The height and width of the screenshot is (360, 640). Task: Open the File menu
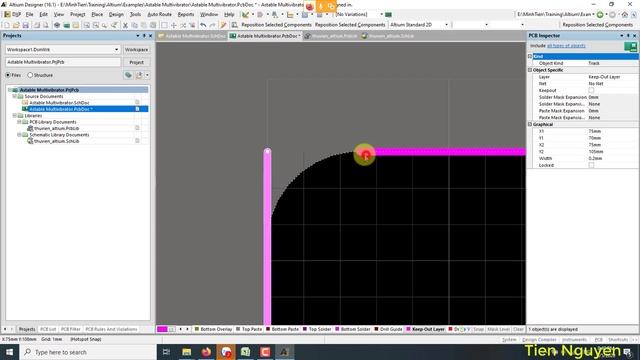click(29, 14)
